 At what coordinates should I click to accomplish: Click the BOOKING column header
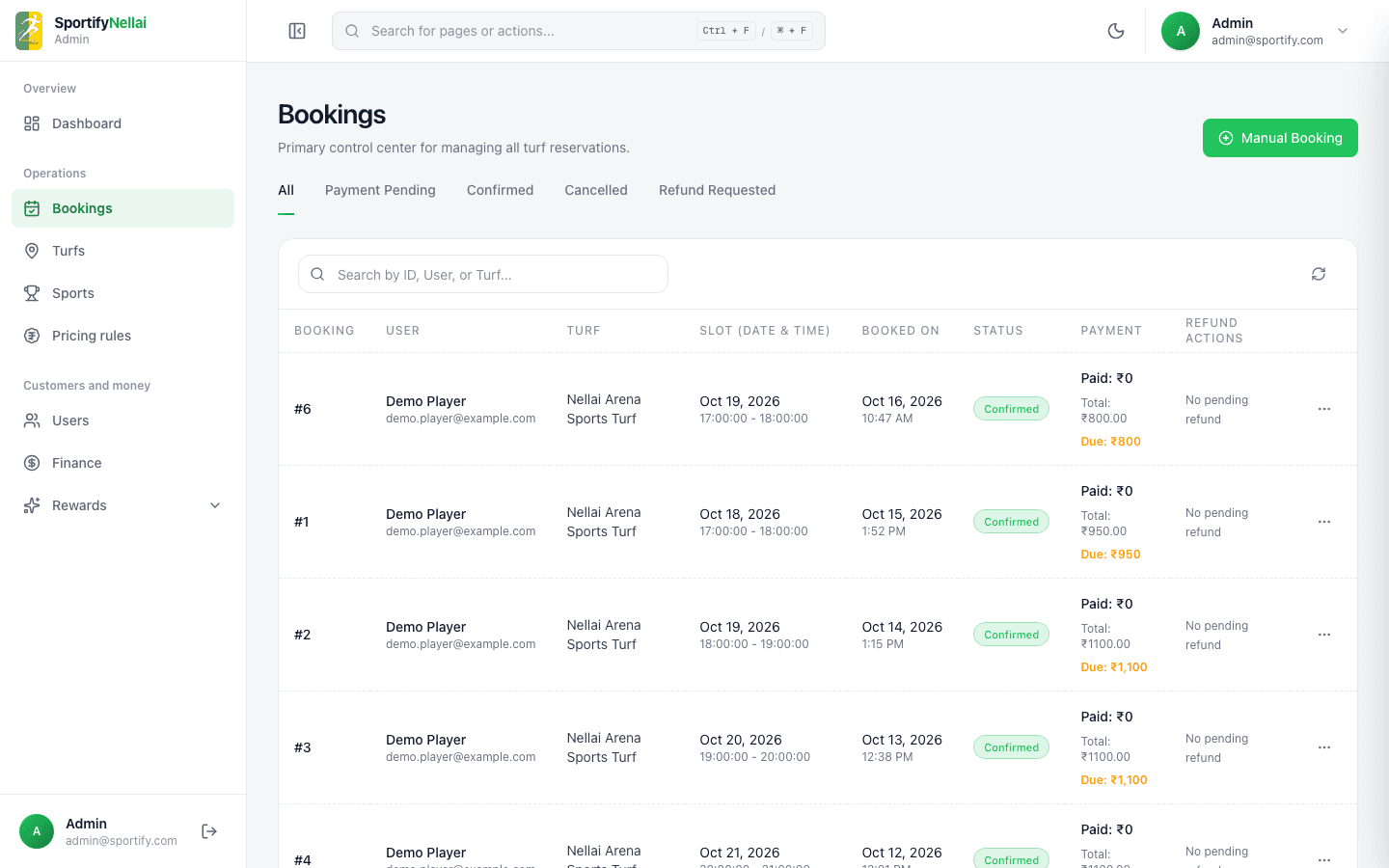tap(324, 331)
